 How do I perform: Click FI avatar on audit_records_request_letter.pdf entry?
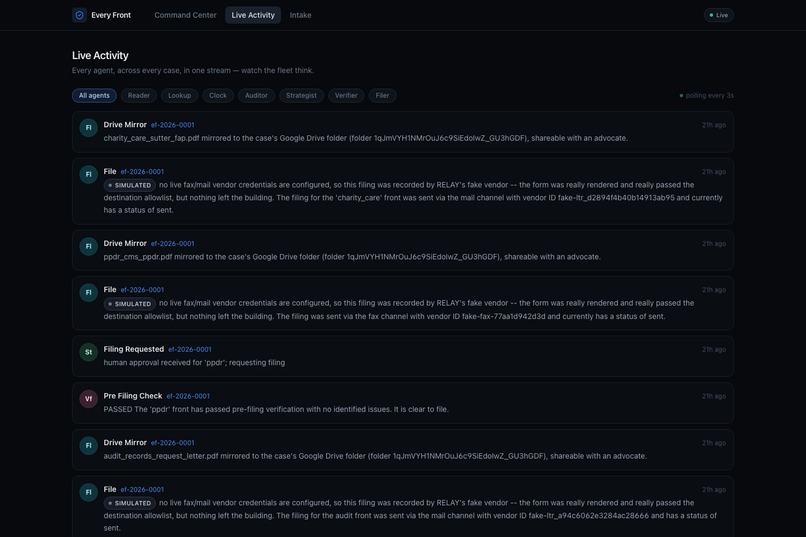tap(88, 446)
